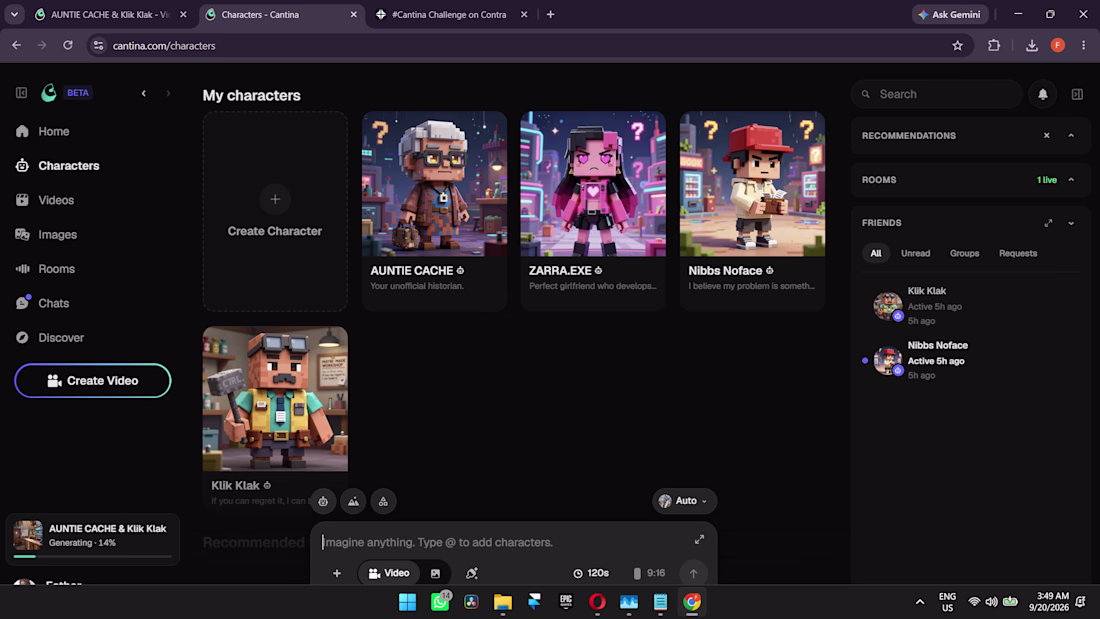The height and width of the screenshot is (619, 1100).
Task: Click the plus attachment icon in prompt
Action: (x=337, y=573)
